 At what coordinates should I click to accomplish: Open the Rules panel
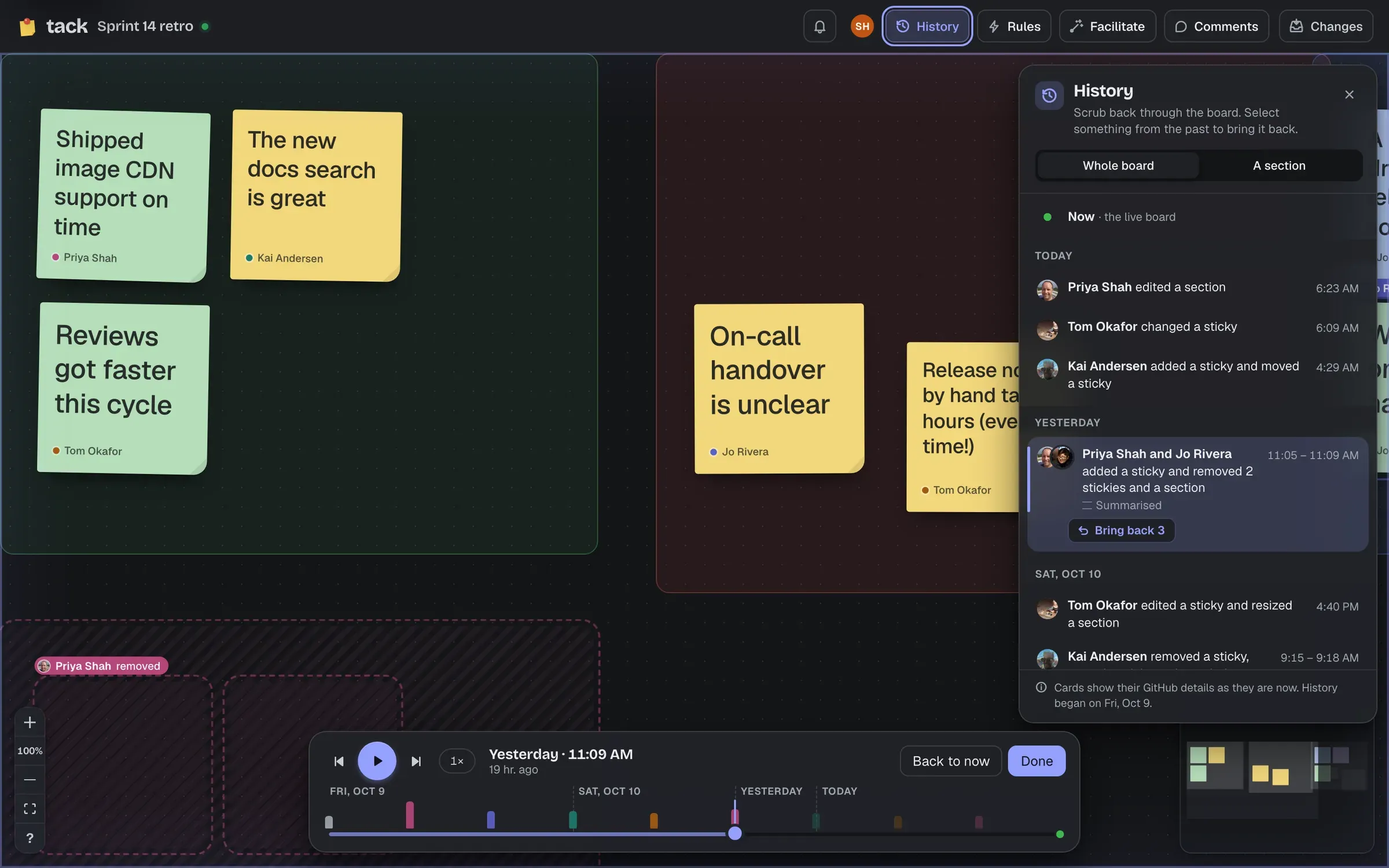pyautogui.click(x=1014, y=26)
